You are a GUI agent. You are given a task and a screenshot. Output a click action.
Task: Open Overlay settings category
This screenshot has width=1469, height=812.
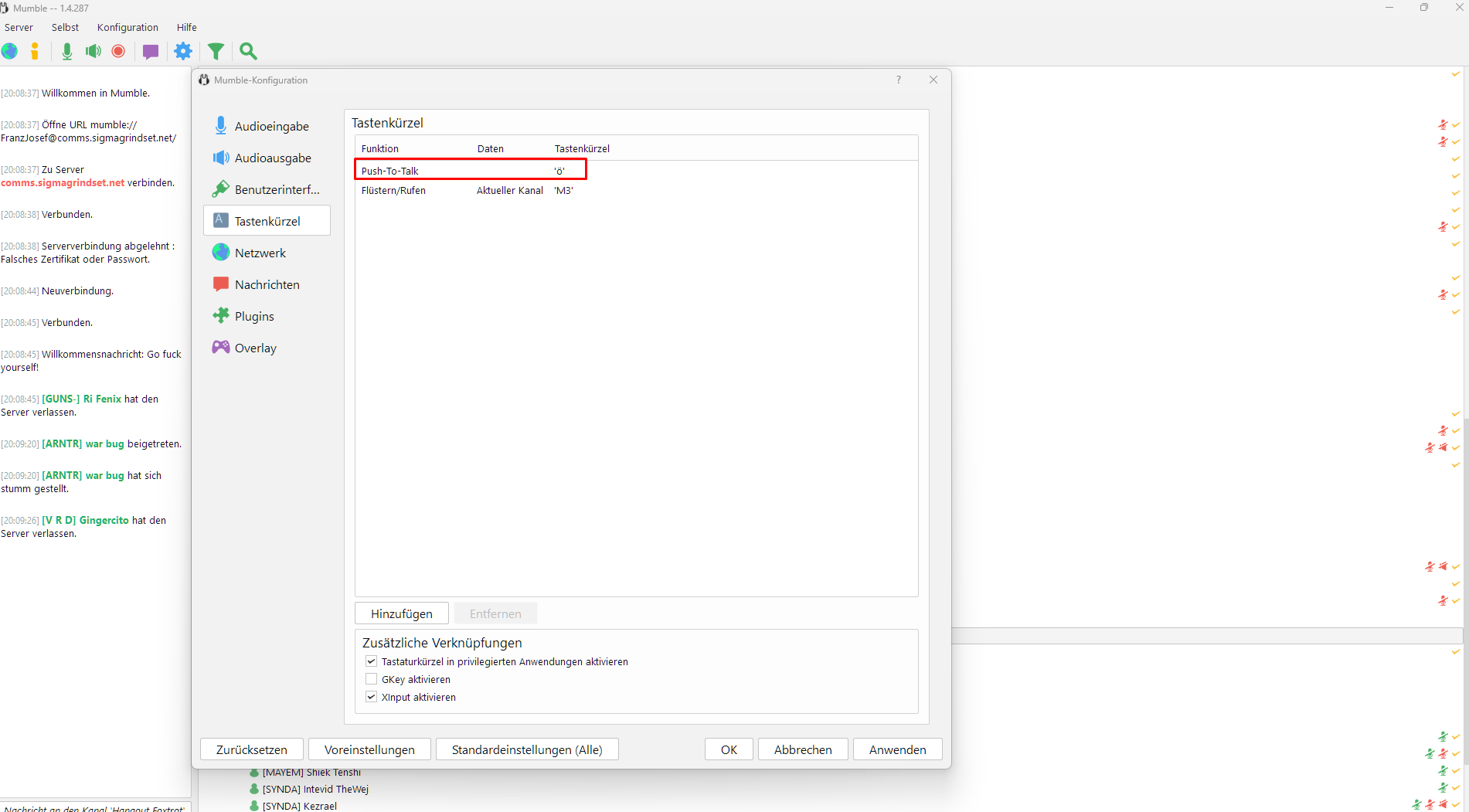(x=267, y=348)
